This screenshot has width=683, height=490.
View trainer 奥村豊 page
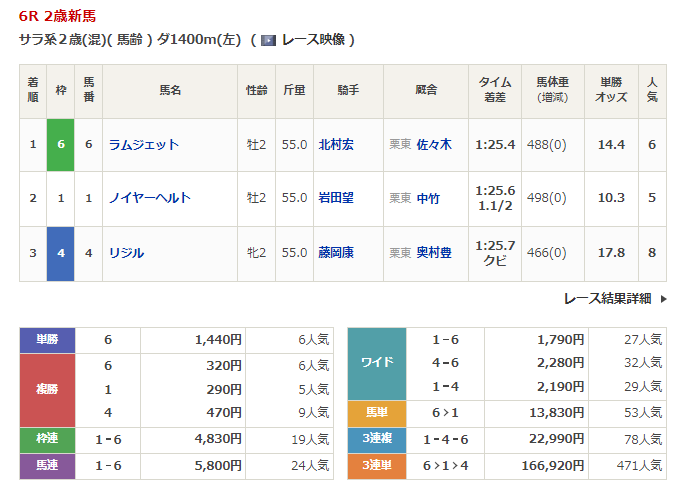point(434,253)
